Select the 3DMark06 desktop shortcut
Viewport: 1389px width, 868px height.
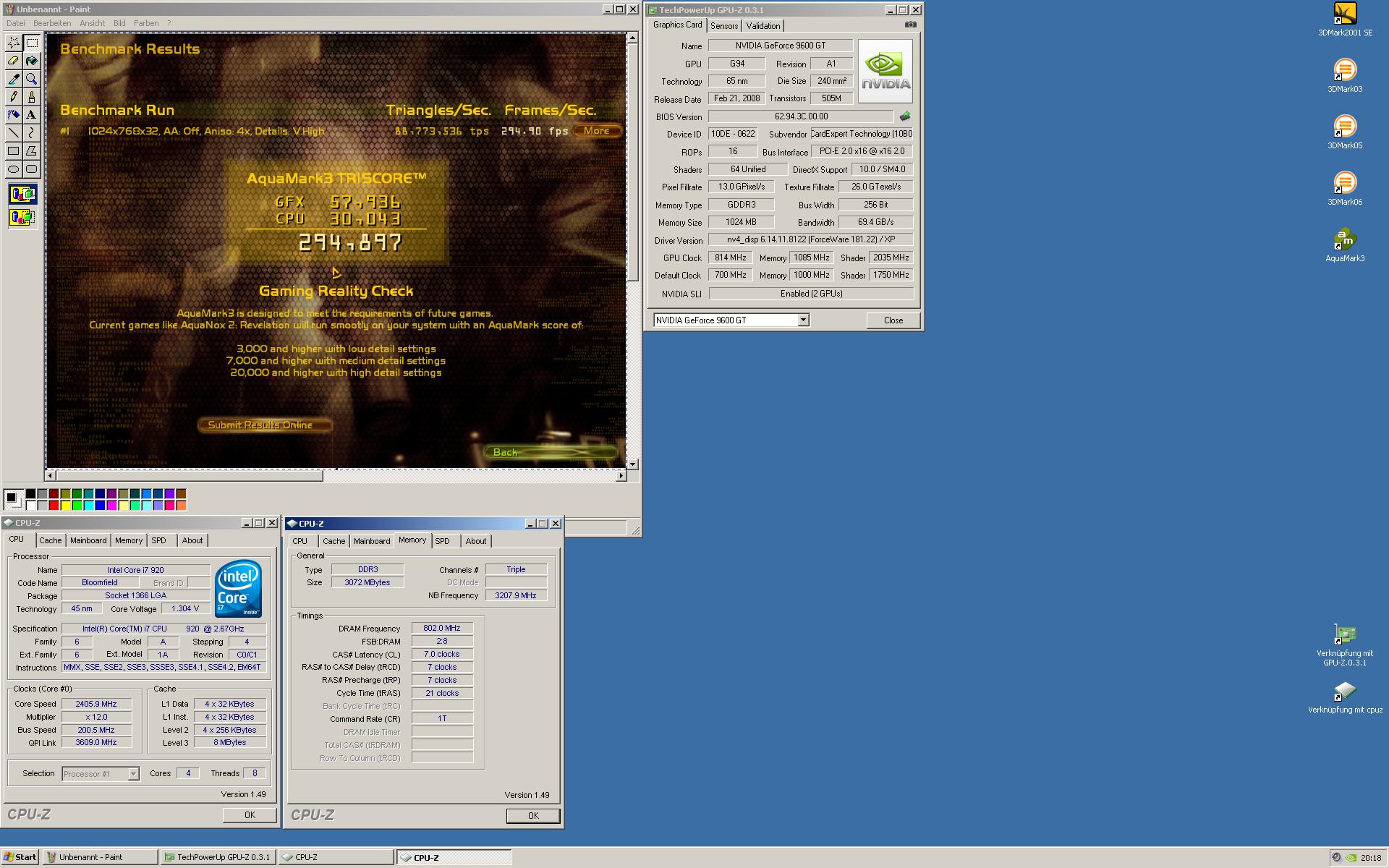pyautogui.click(x=1345, y=189)
